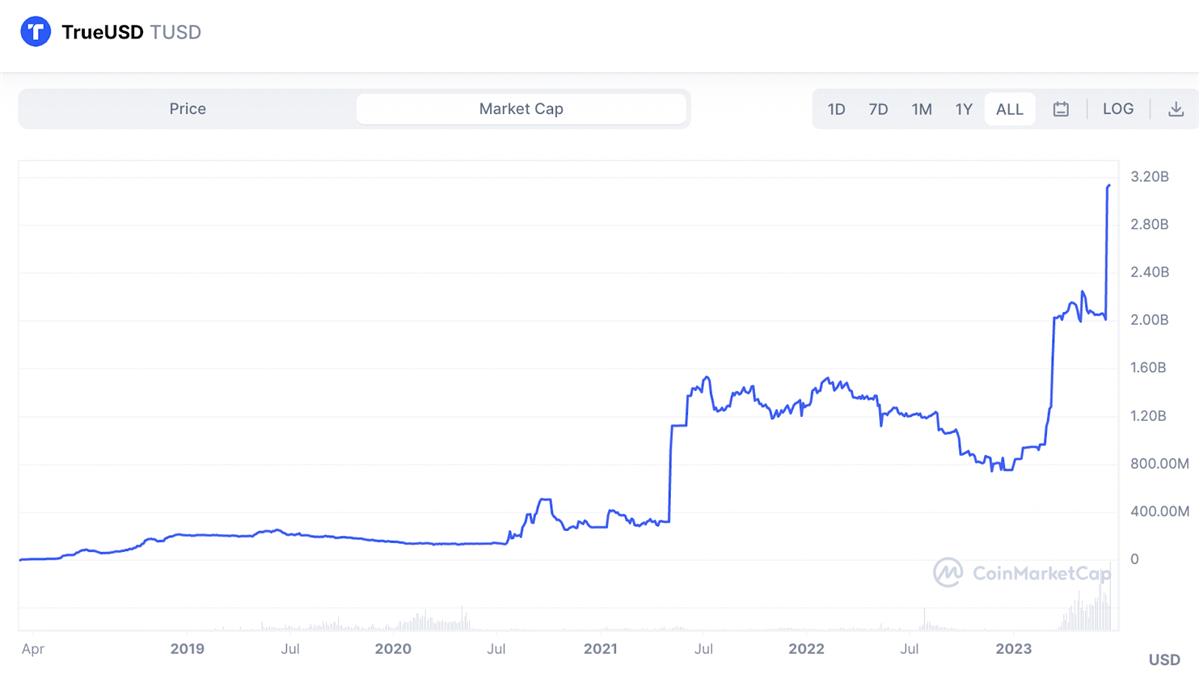Viewport: 1200px width, 674px height.
Task: Click the chart's peak near 3.20B
Action: tap(1108, 186)
